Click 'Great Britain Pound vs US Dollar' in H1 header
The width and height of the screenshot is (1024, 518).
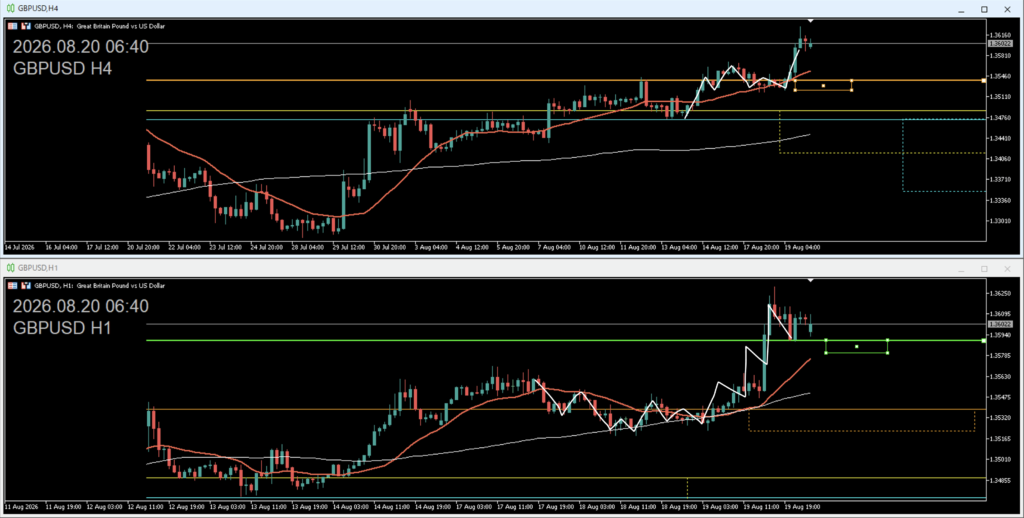tap(121, 285)
